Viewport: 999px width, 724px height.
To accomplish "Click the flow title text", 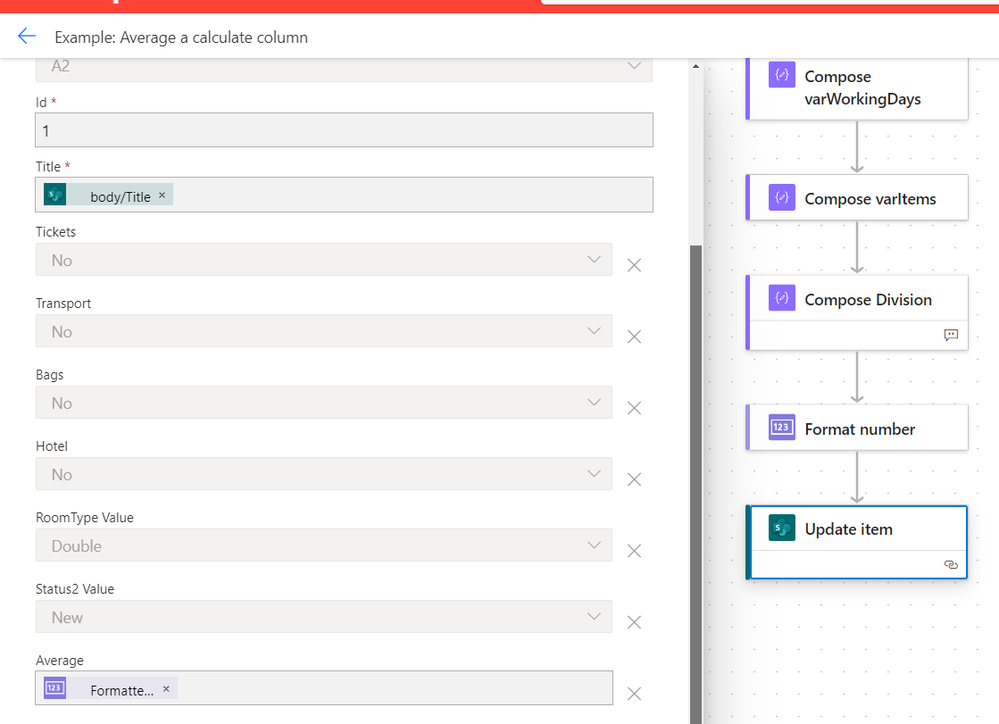I will 181,38.
